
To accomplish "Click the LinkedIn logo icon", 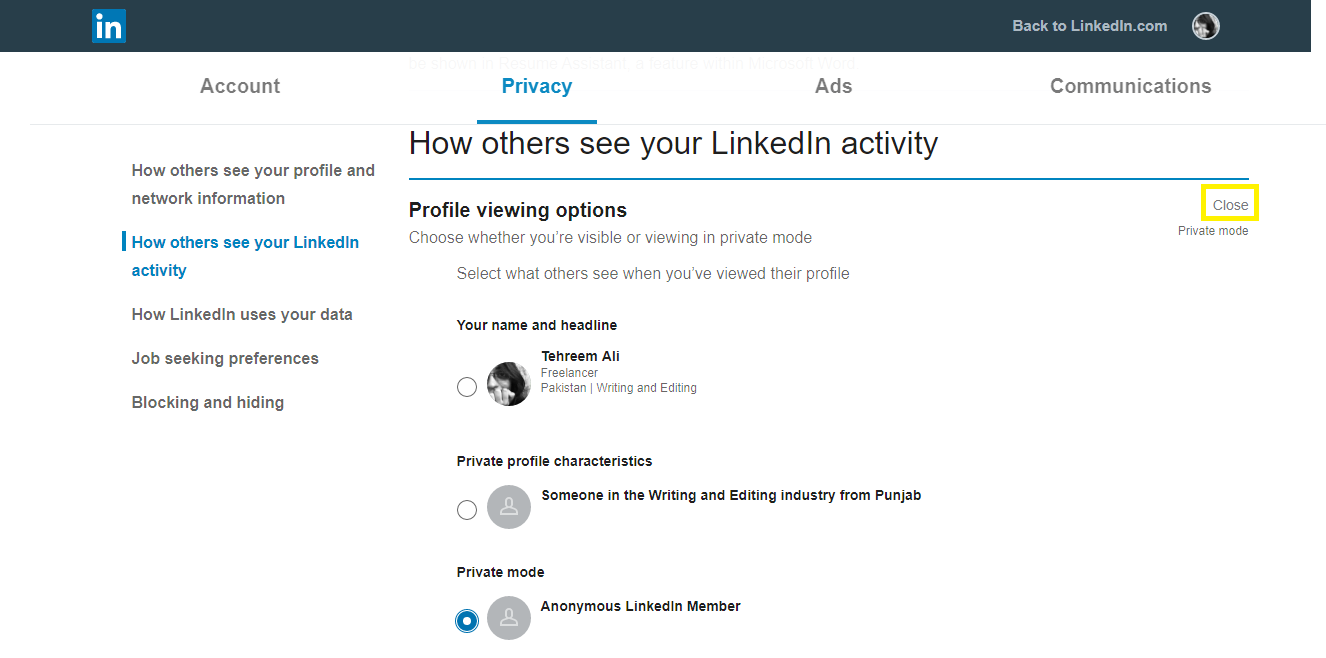I will click(109, 26).
